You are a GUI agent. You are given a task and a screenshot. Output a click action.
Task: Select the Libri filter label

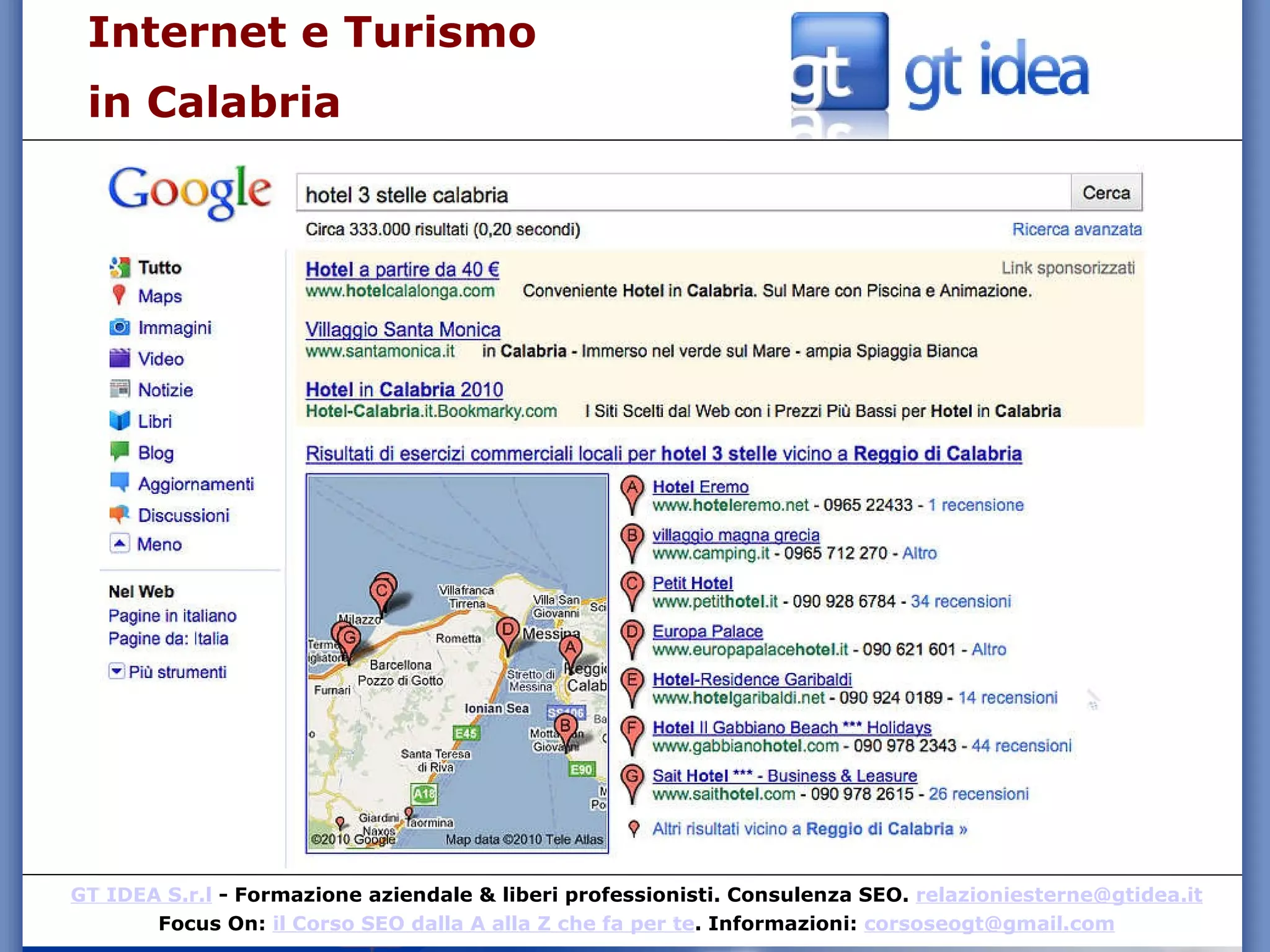pyautogui.click(x=154, y=421)
